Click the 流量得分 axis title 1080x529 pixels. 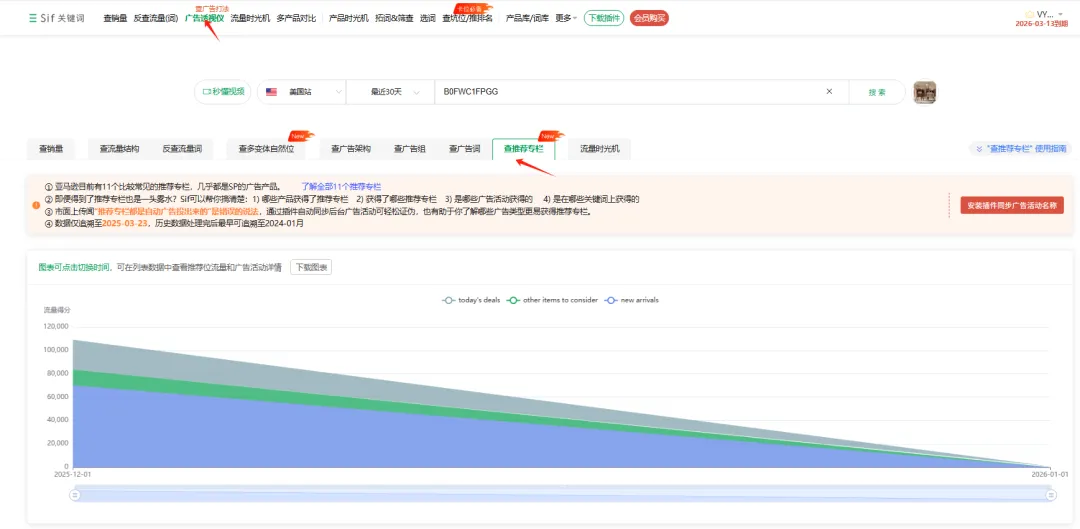[x=57, y=310]
